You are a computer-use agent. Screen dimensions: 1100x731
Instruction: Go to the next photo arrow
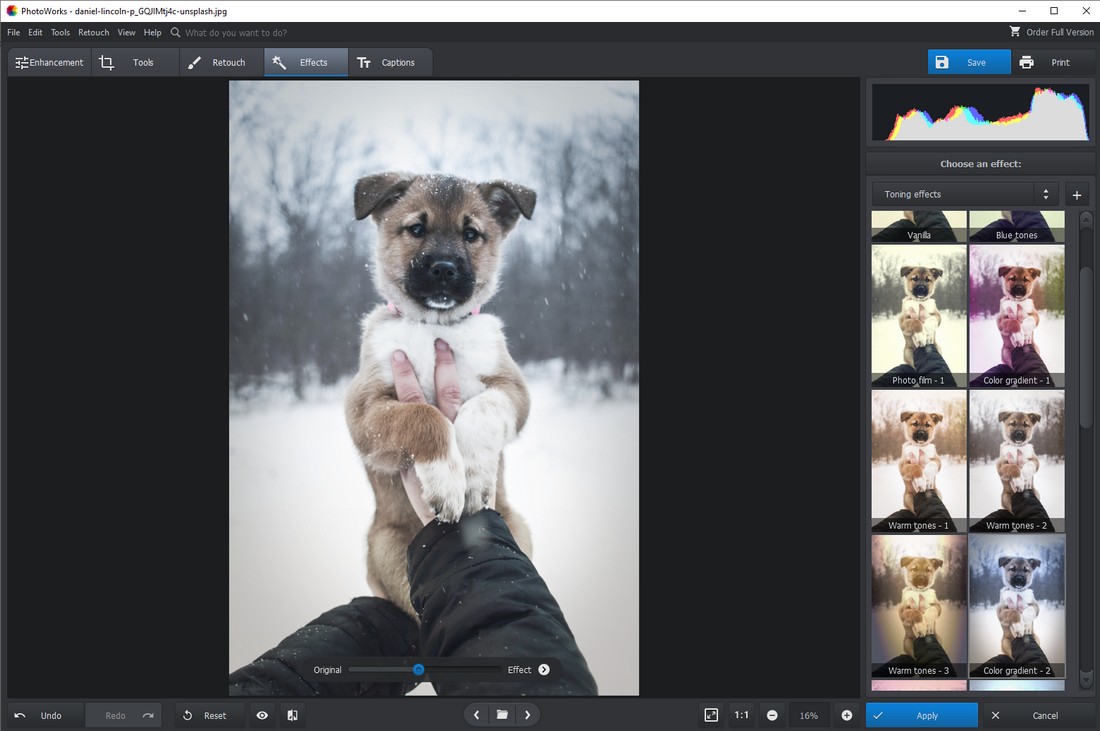coord(528,715)
